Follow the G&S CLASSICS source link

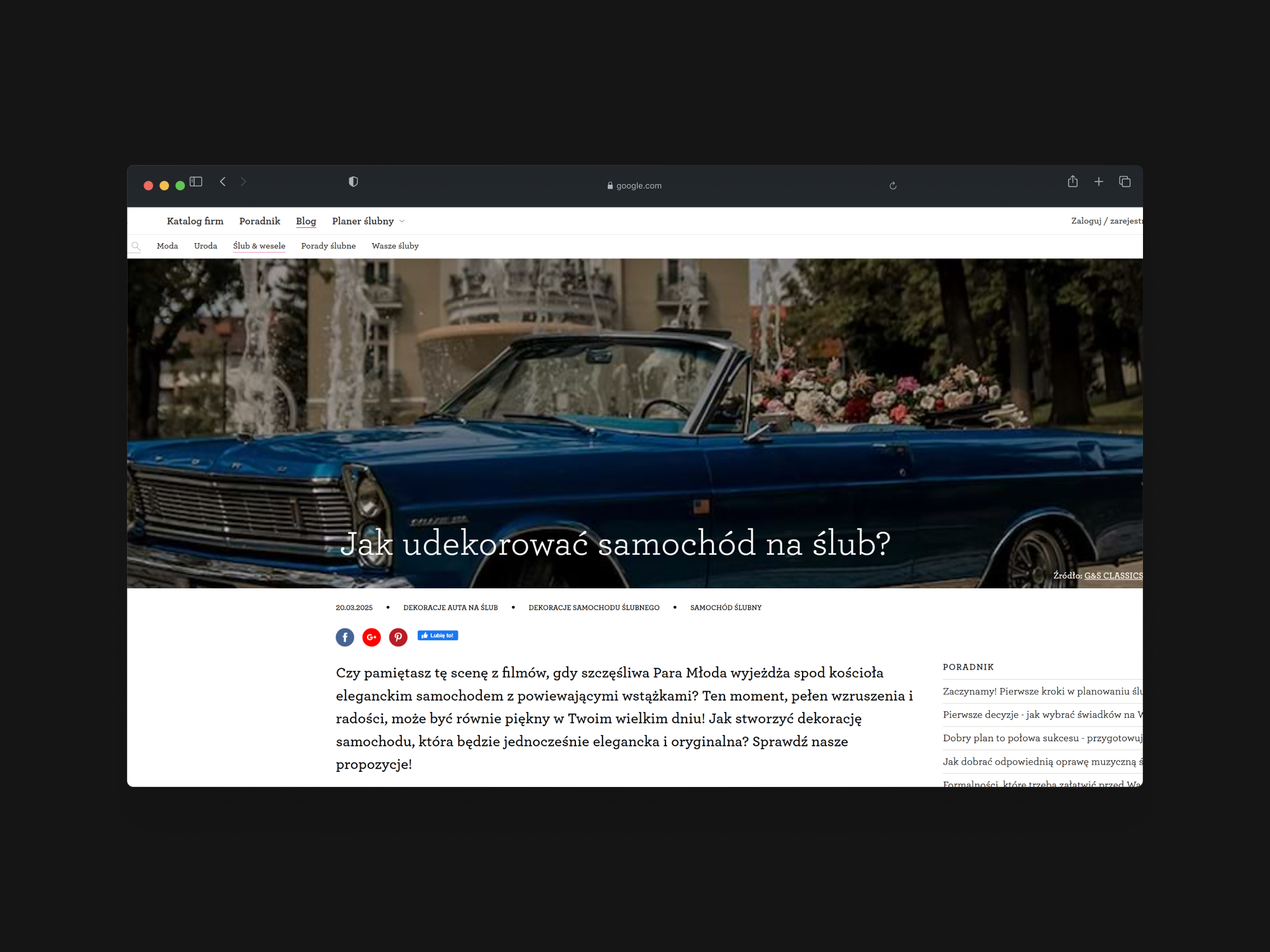pyautogui.click(x=1113, y=576)
